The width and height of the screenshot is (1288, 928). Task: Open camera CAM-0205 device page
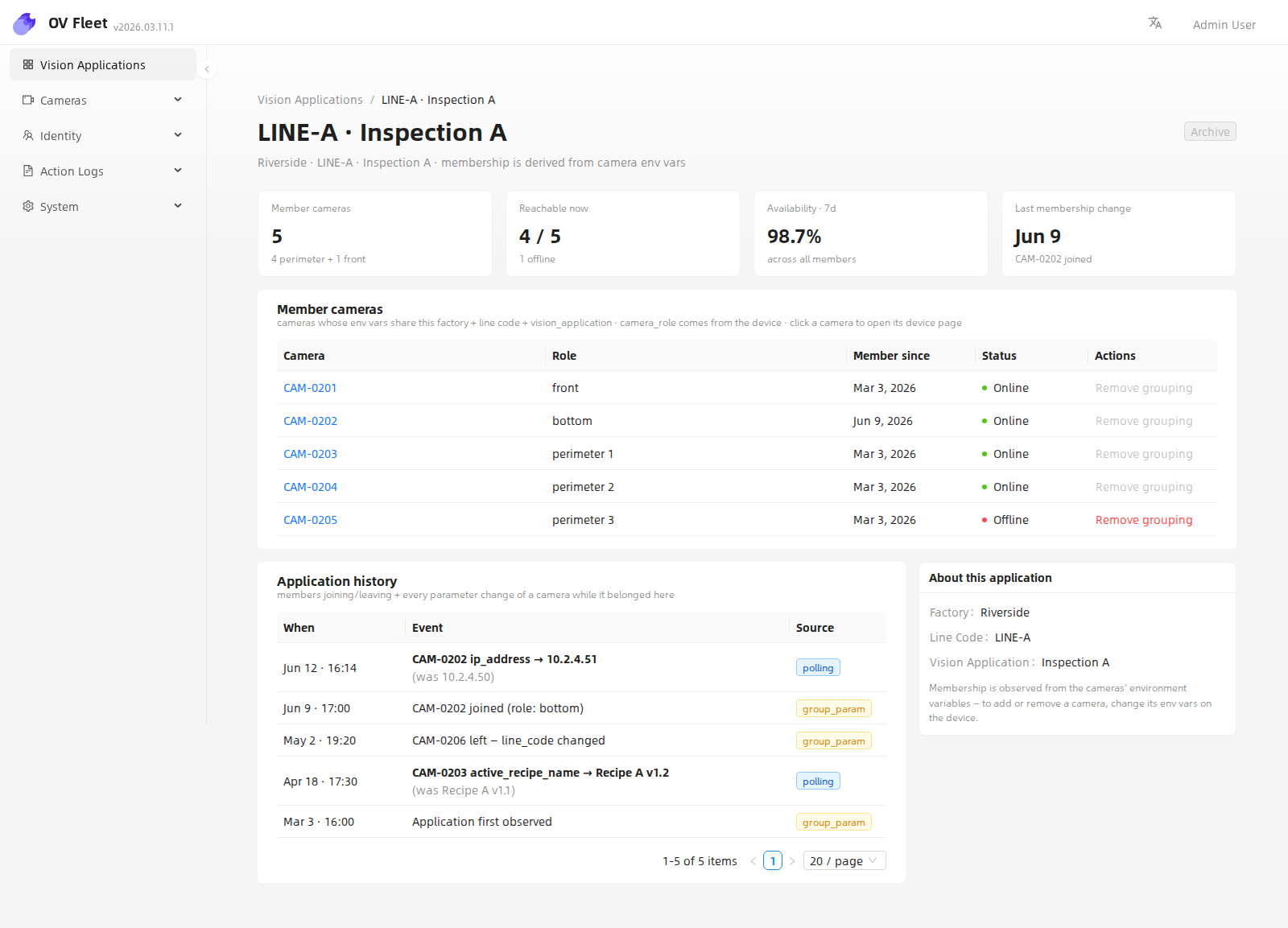pos(310,520)
